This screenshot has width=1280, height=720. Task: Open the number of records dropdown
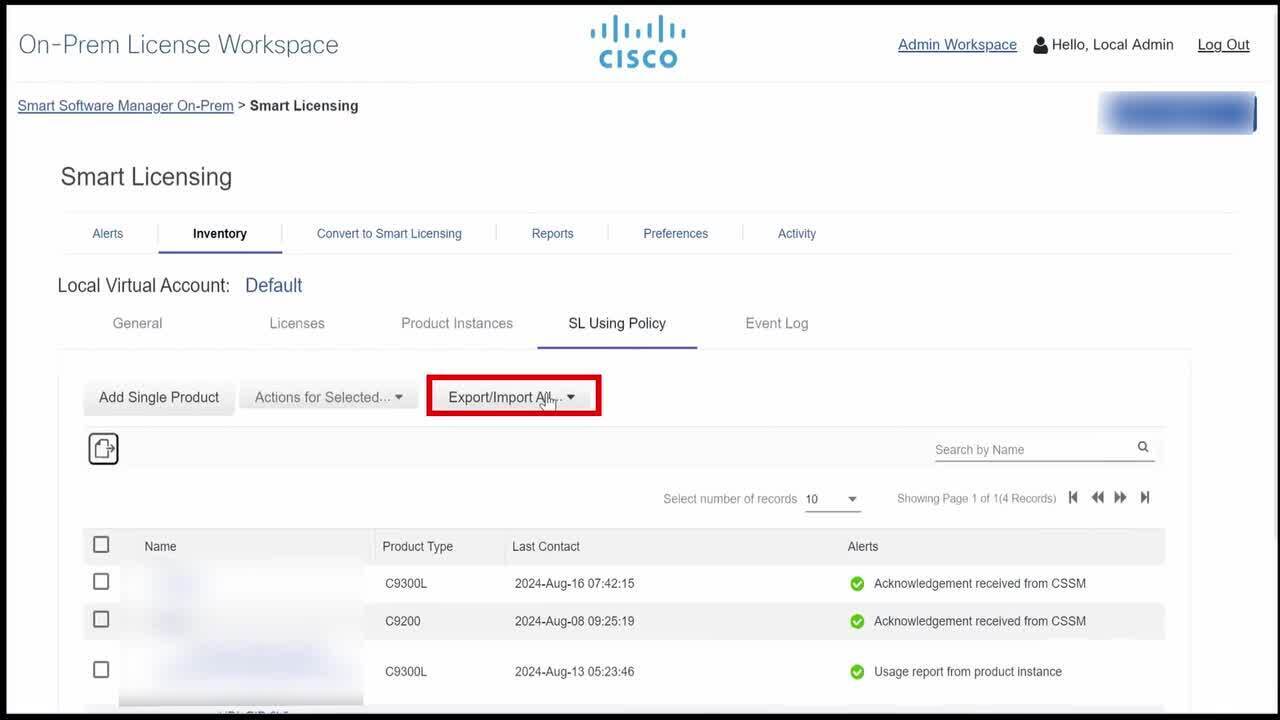point(833,499)
